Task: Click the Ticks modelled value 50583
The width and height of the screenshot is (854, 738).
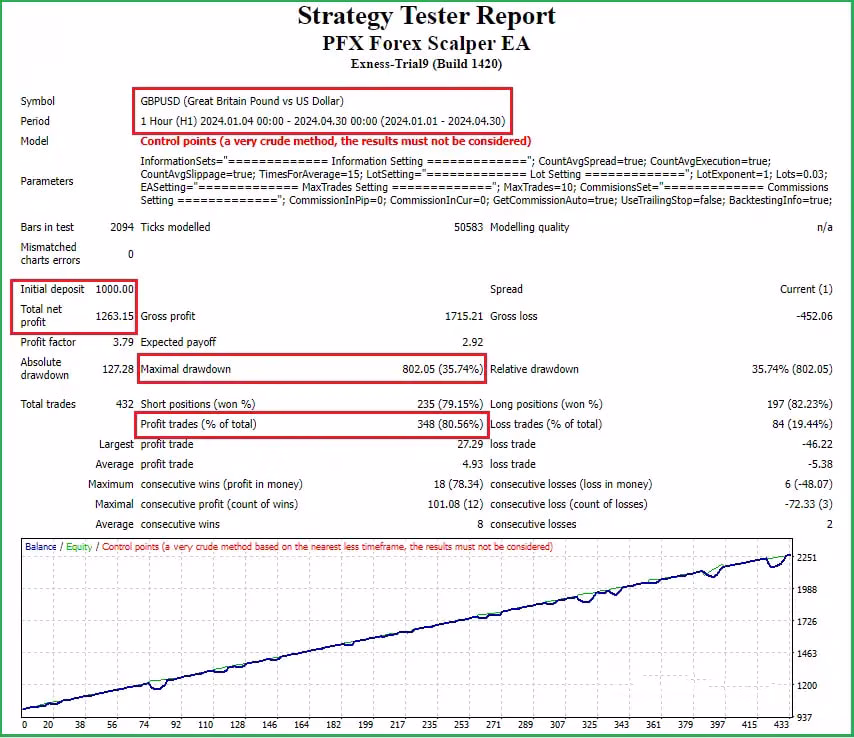Action: (468, 227)
